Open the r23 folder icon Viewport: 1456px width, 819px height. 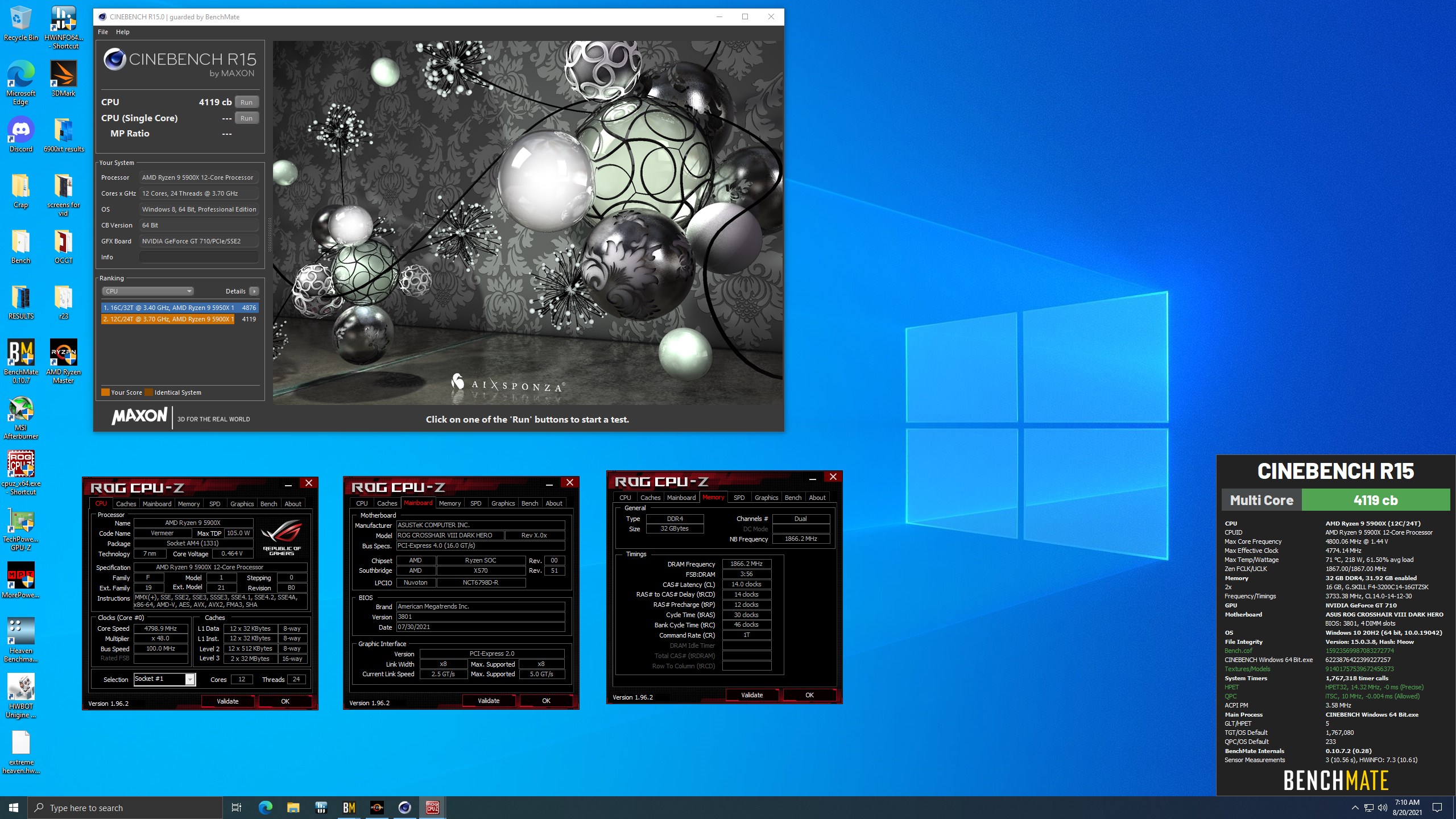tap(64, 301)
